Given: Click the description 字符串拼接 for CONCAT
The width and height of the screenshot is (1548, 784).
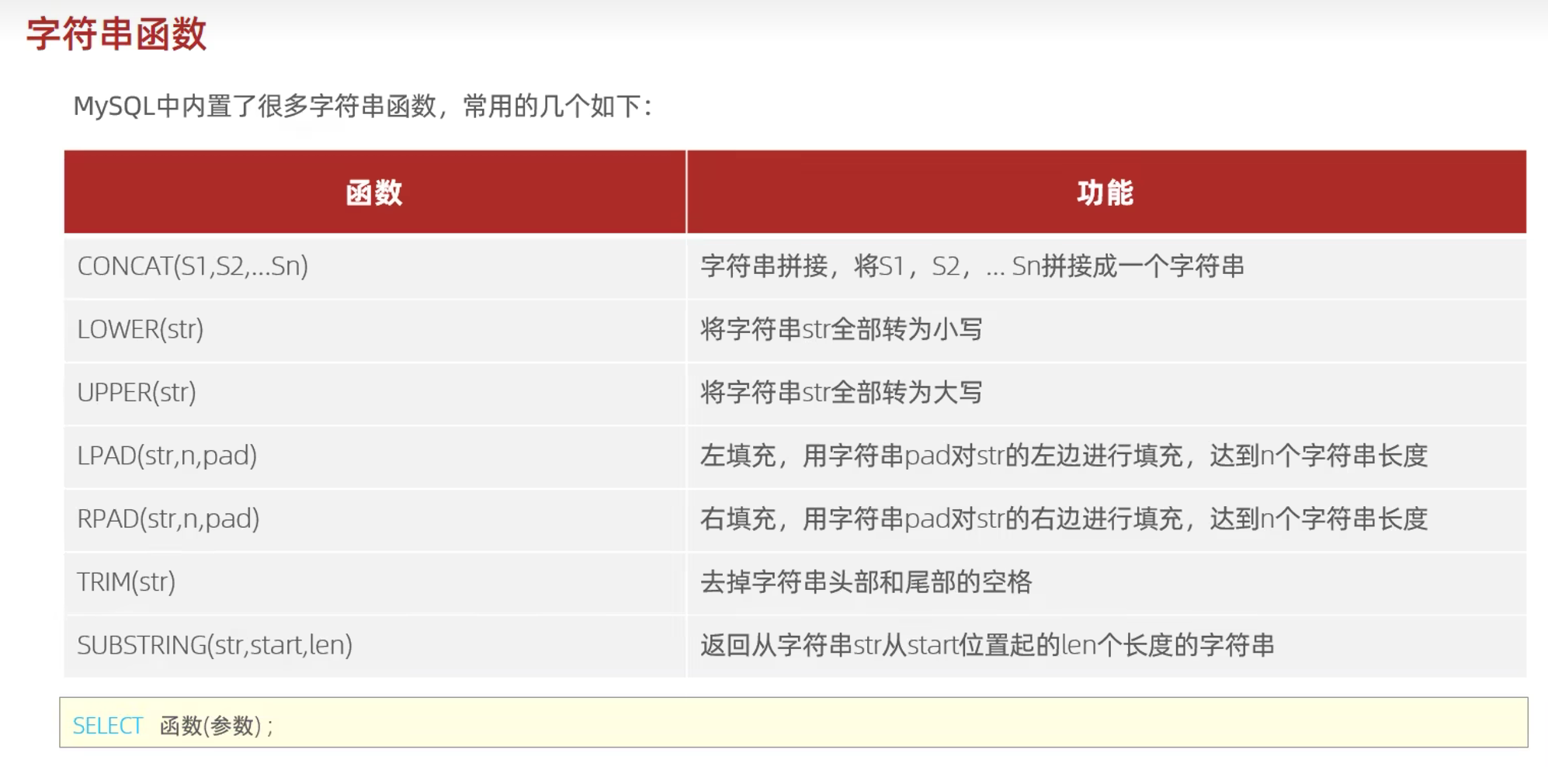Looking at the screenshot, I should click(972, 266).
